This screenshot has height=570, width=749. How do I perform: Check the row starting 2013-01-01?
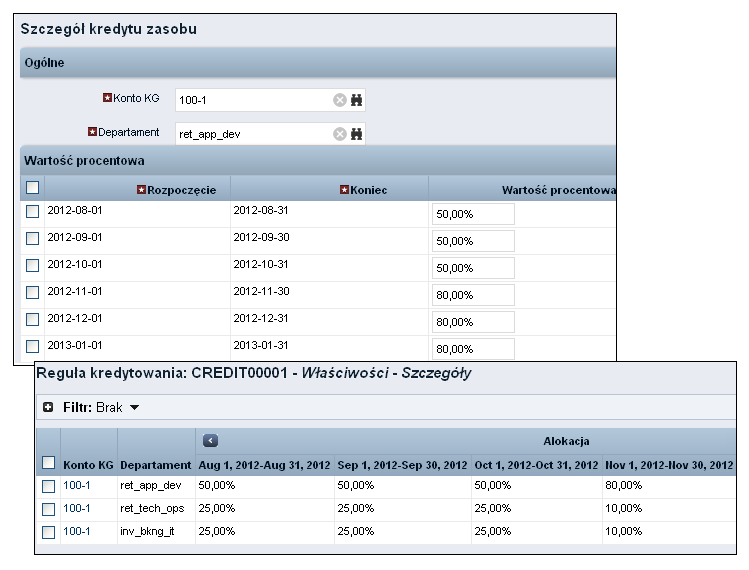tap(32, 346)
